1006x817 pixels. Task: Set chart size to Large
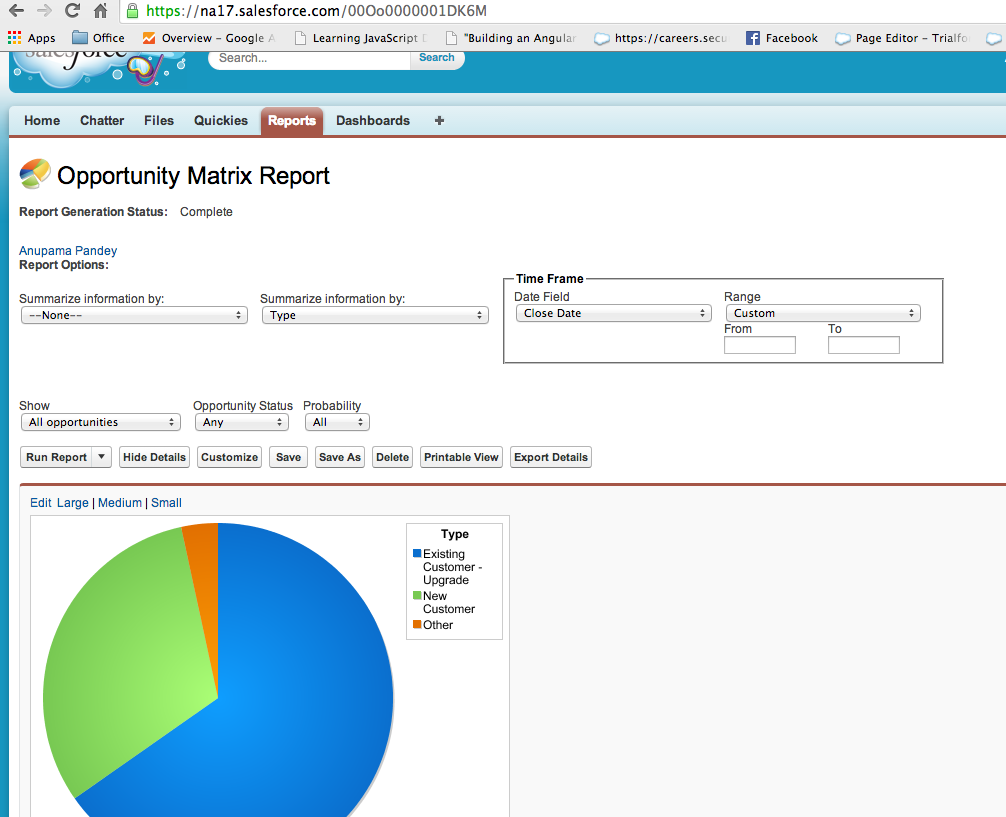(72, 503)
